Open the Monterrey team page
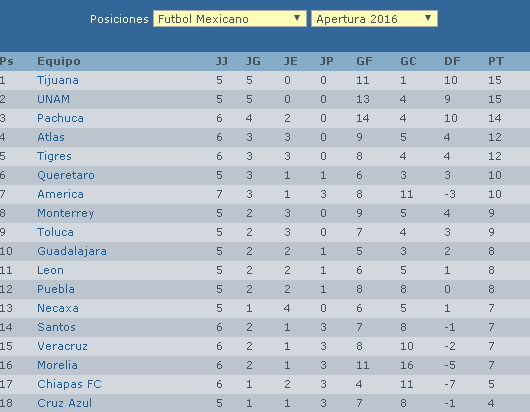This screenshot has height=412, width=530. tap(66, 213)
